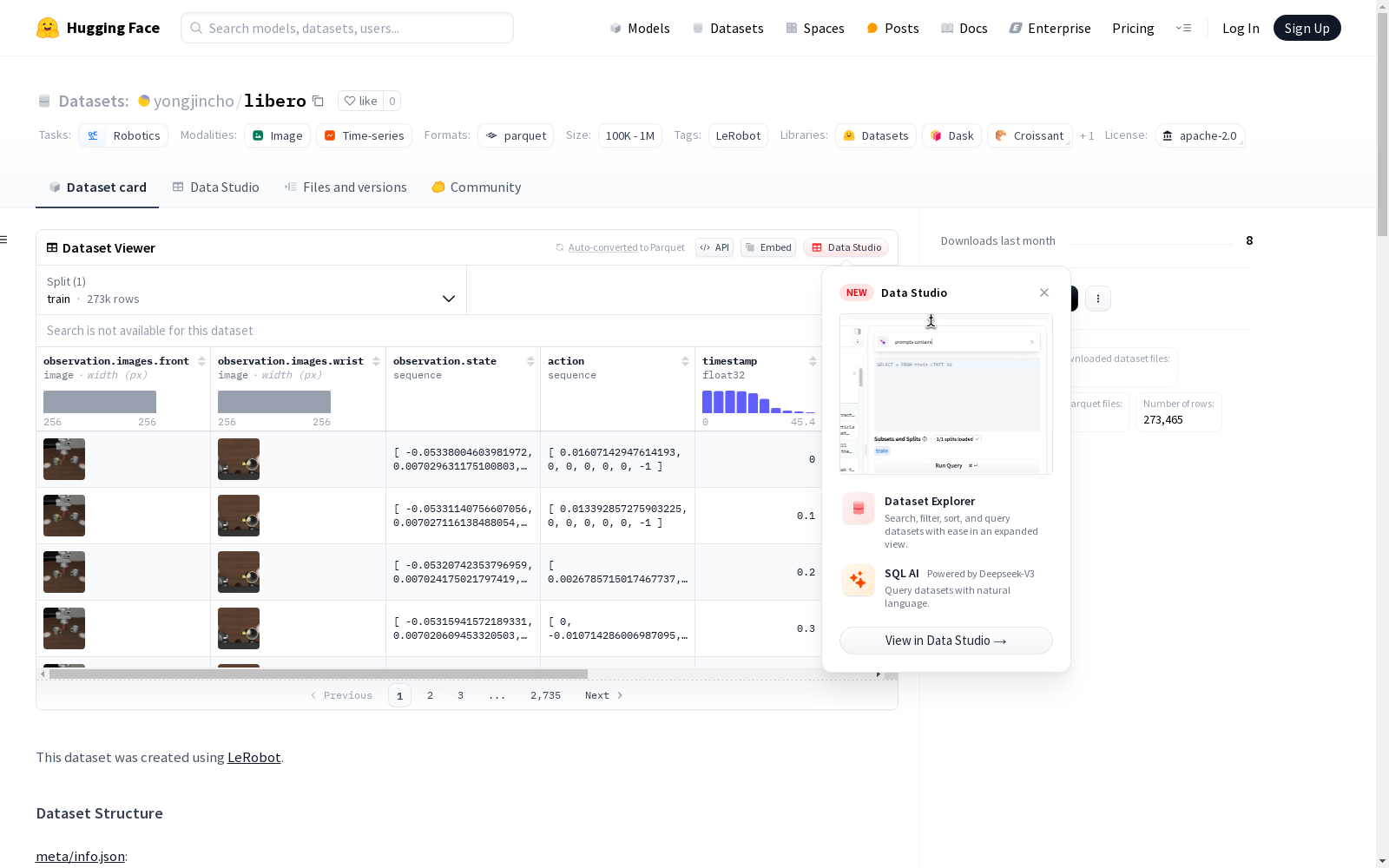Click the yongjincho user link
Viewport: 1389px width, 868px height.
tap(194, 101)
